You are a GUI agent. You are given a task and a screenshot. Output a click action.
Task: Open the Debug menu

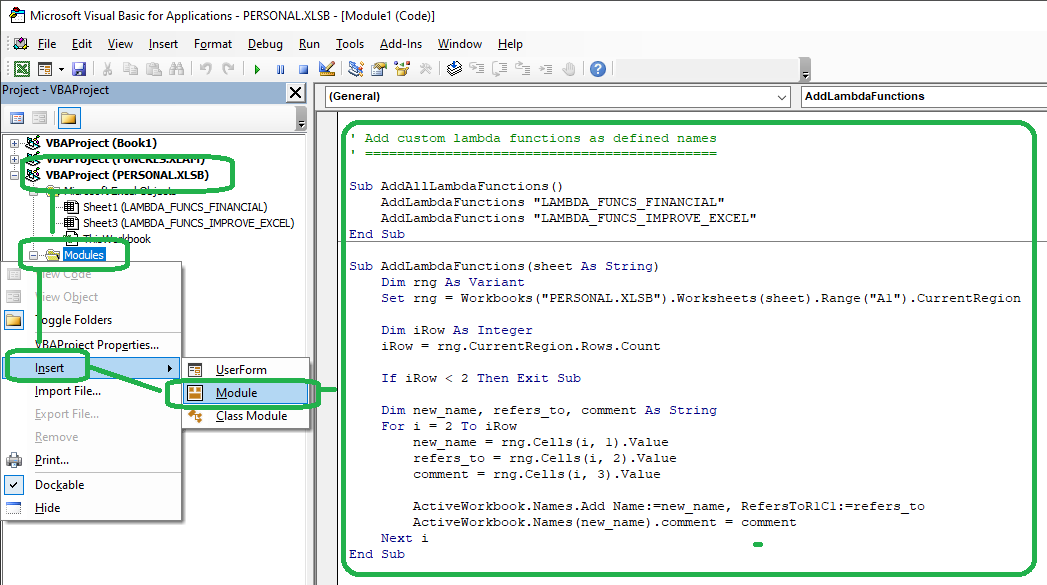click(264, 44)
